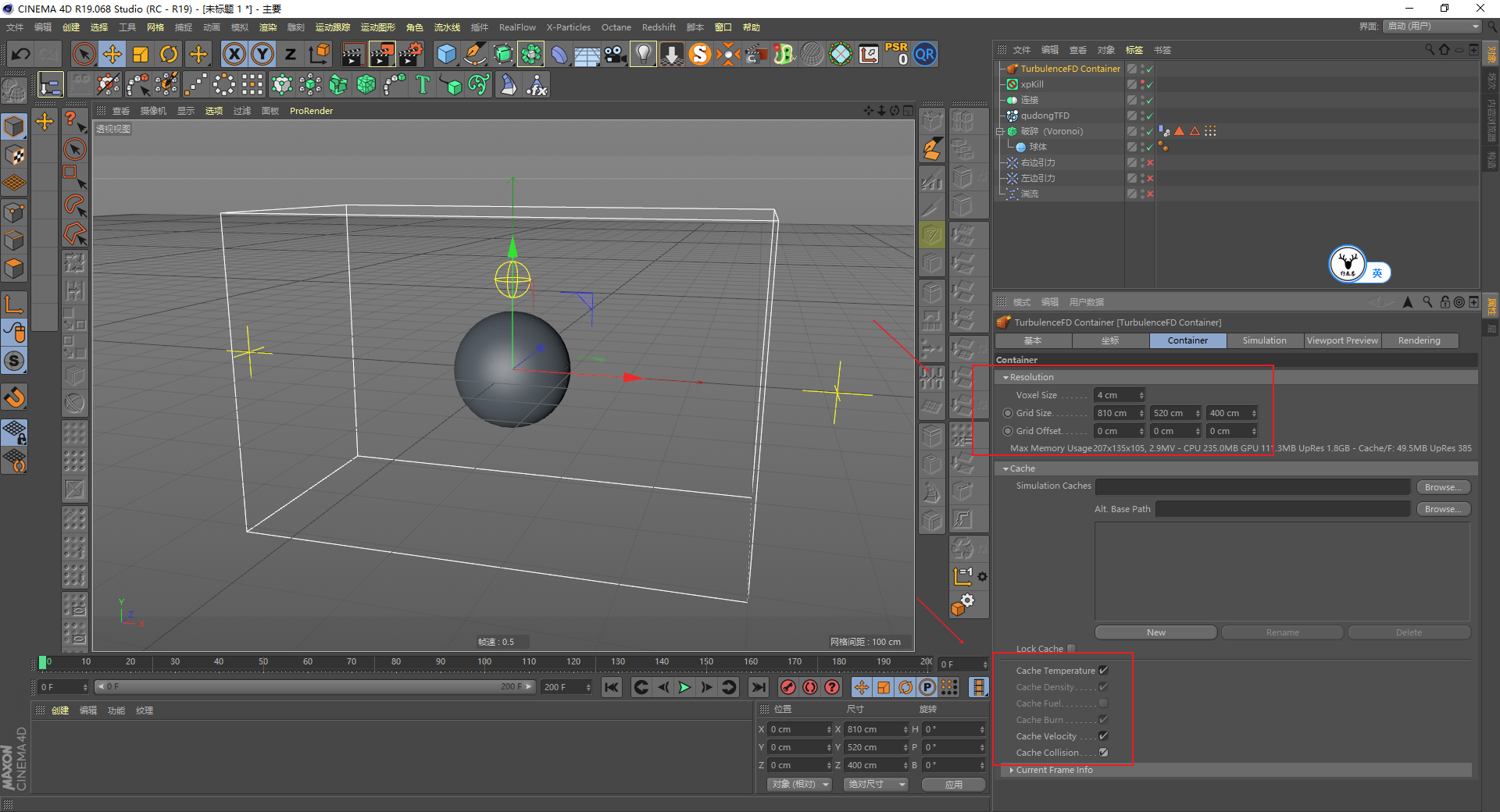The width and height of the screenshot is (1500, 812).
Task: Select the Move tool in top toolbar
Action: [112, 54]
